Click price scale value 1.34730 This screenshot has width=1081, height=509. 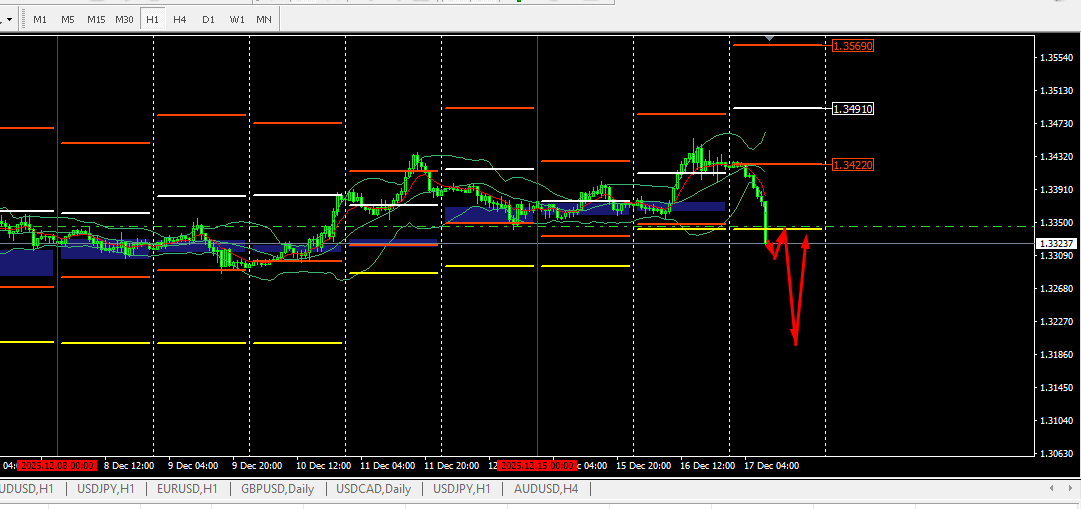(x=1056, y=123)
